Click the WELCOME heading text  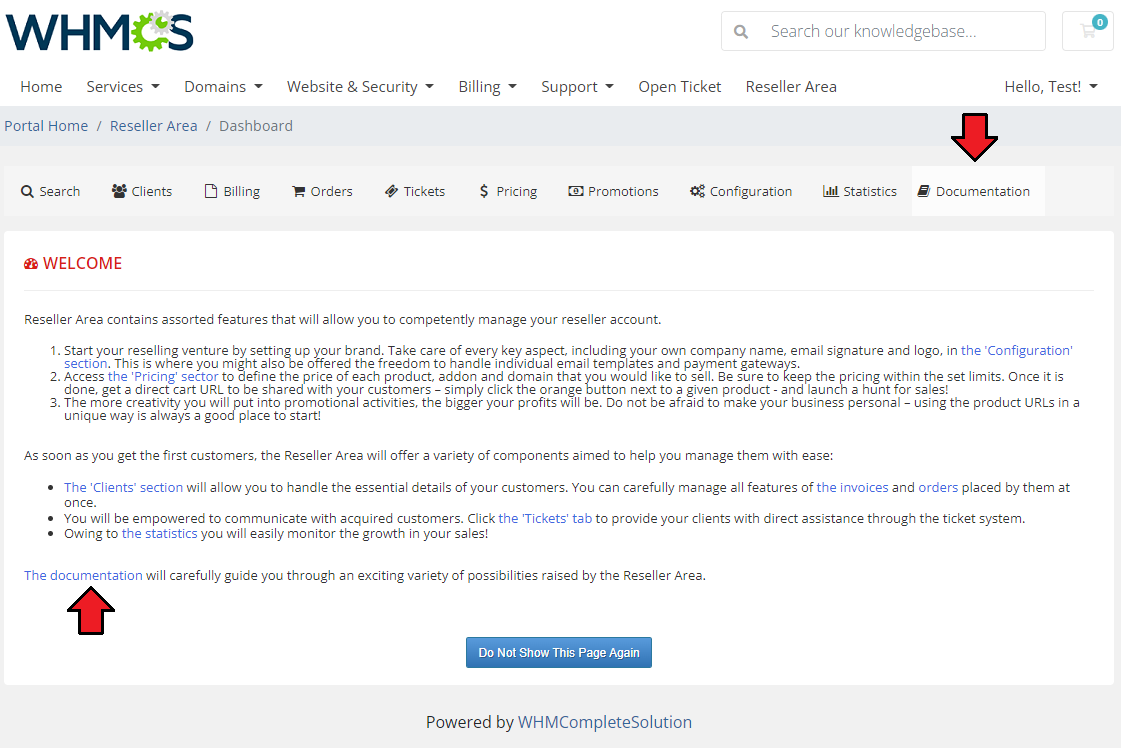pyautogui.click(x=83, y=263)
